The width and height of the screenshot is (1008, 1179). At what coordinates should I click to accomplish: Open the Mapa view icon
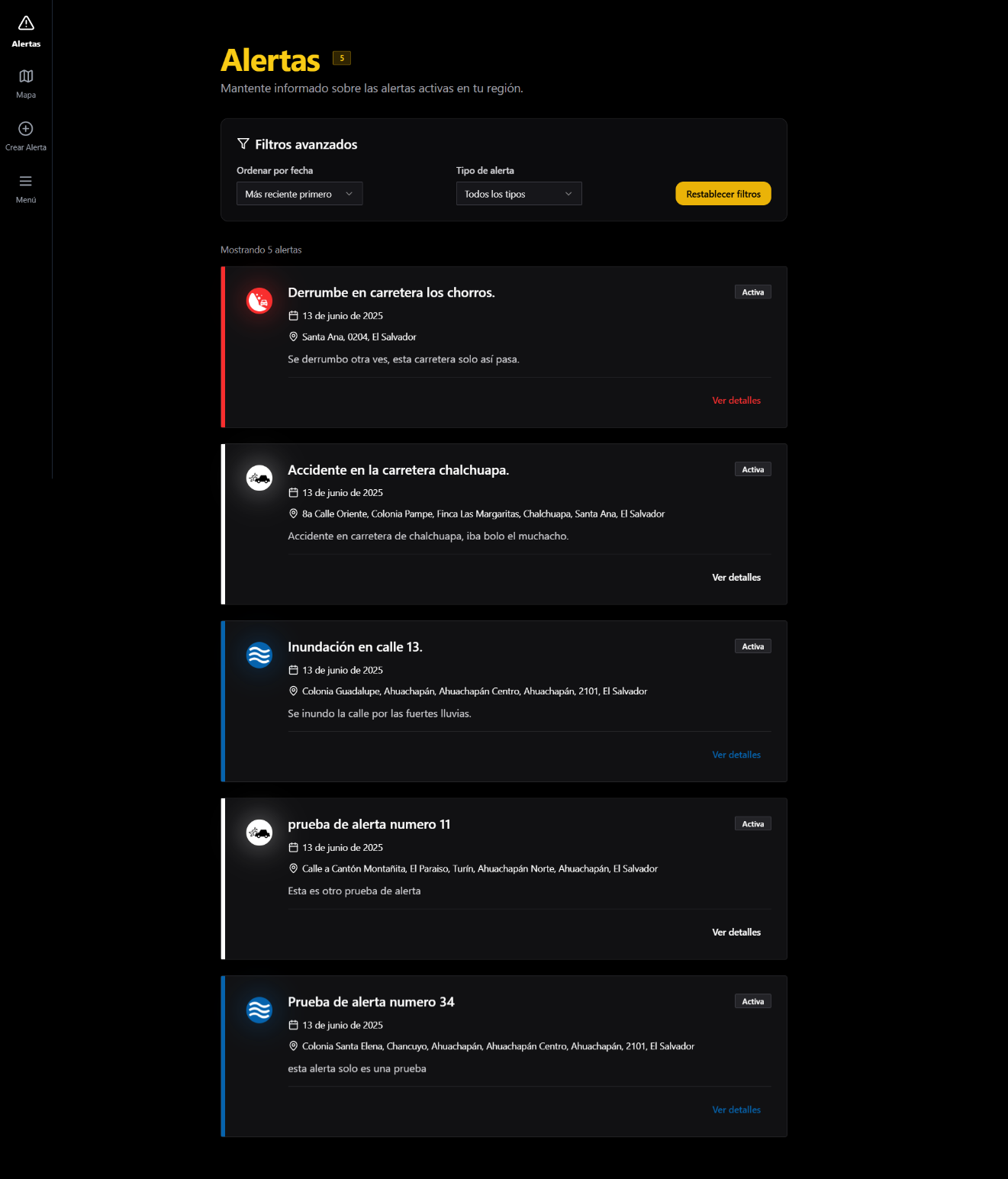[26, 76]
